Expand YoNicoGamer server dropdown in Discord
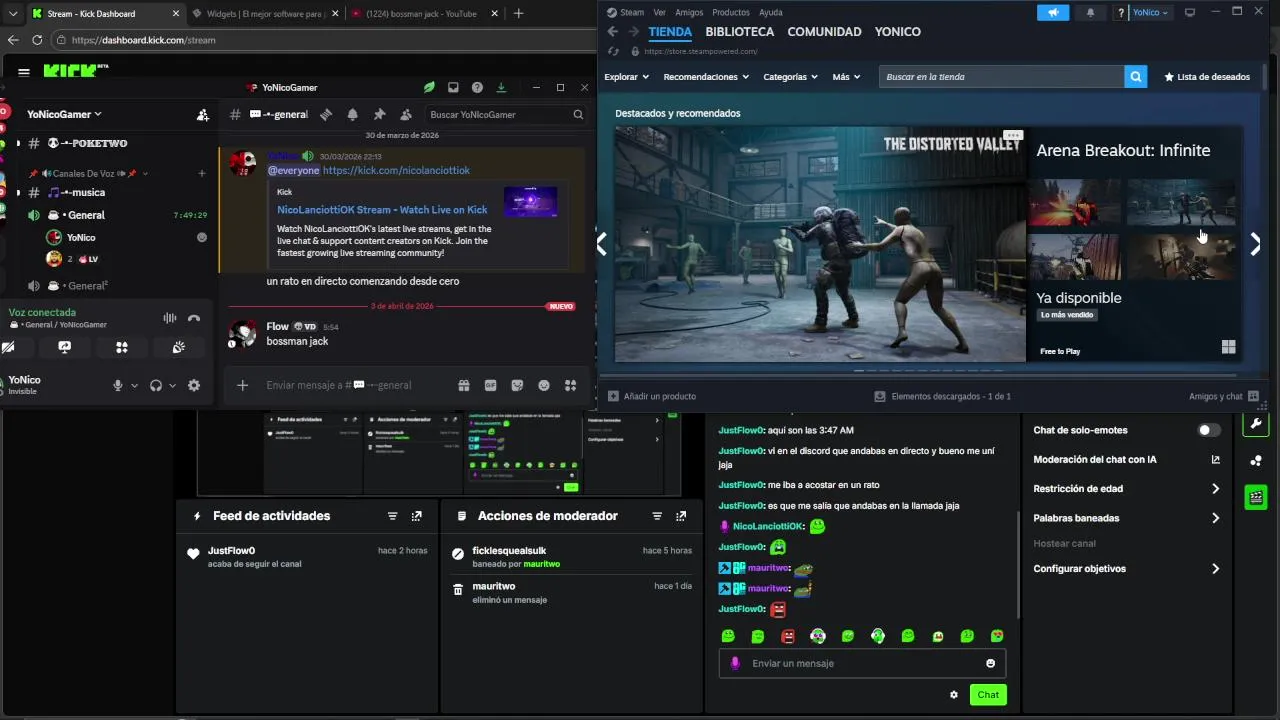This screenshot has height=720, width=1280. tap(64, 114)
